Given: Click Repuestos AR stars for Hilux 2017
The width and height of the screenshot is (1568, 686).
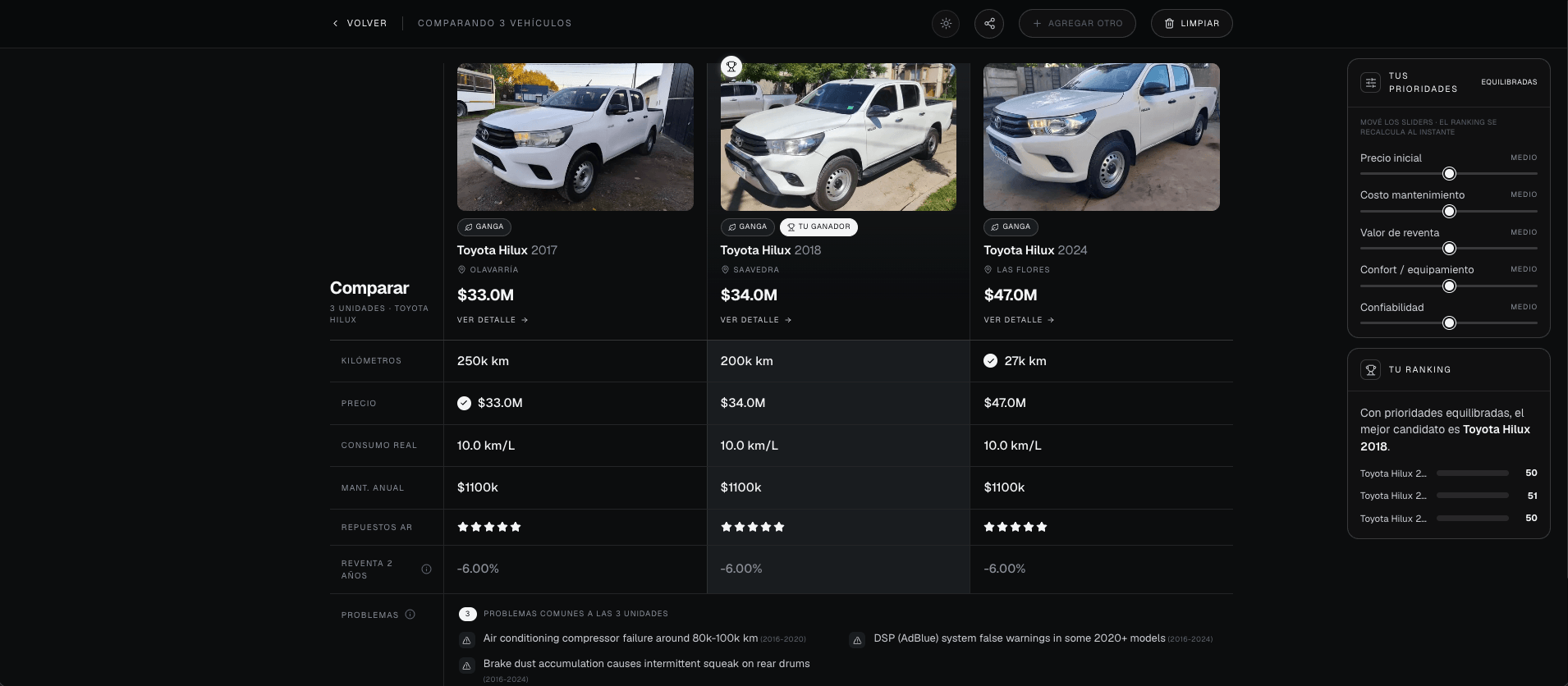Looking at the screenshot, I should [489, 527].
